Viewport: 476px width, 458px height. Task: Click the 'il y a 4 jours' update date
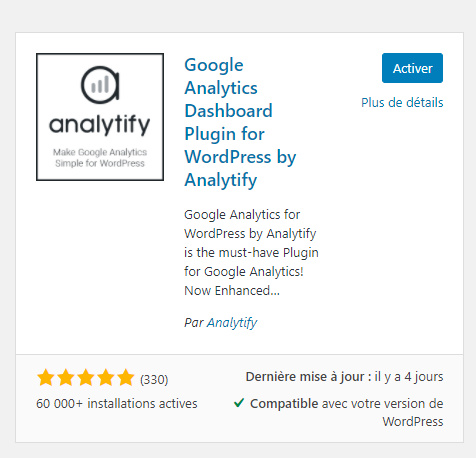[x=409, y=377]
